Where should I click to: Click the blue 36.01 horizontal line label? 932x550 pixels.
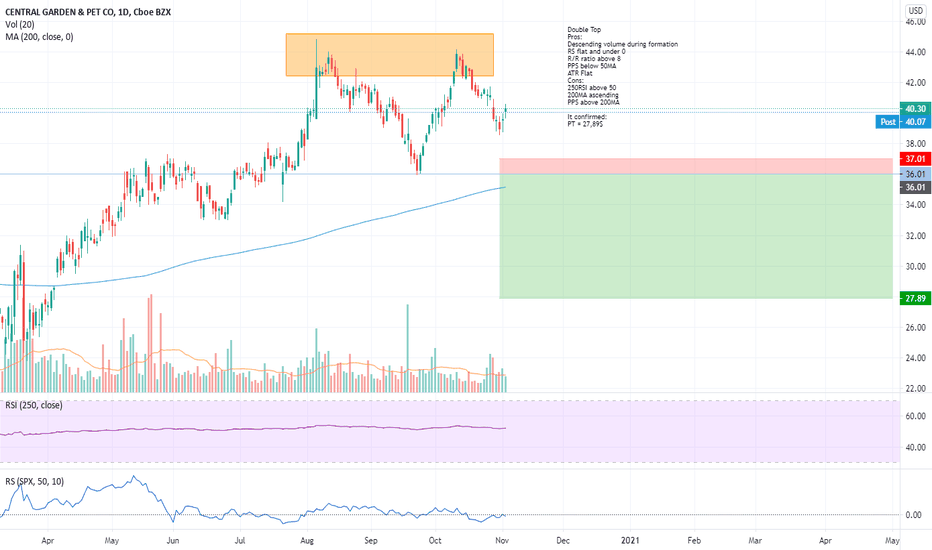pyautogui.click(x=915, y=174)
